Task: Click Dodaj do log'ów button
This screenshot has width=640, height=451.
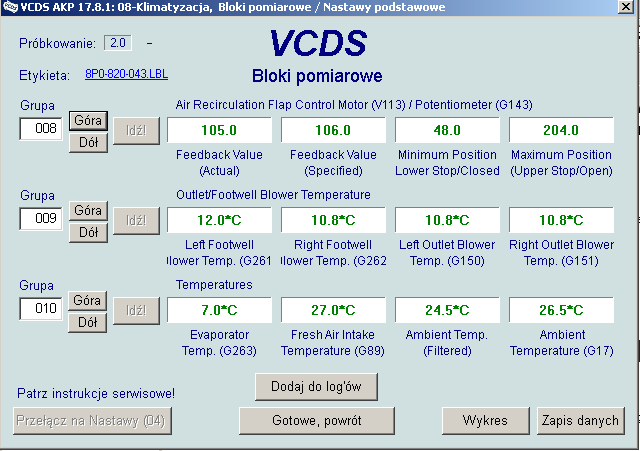Action: coord(316,387)
